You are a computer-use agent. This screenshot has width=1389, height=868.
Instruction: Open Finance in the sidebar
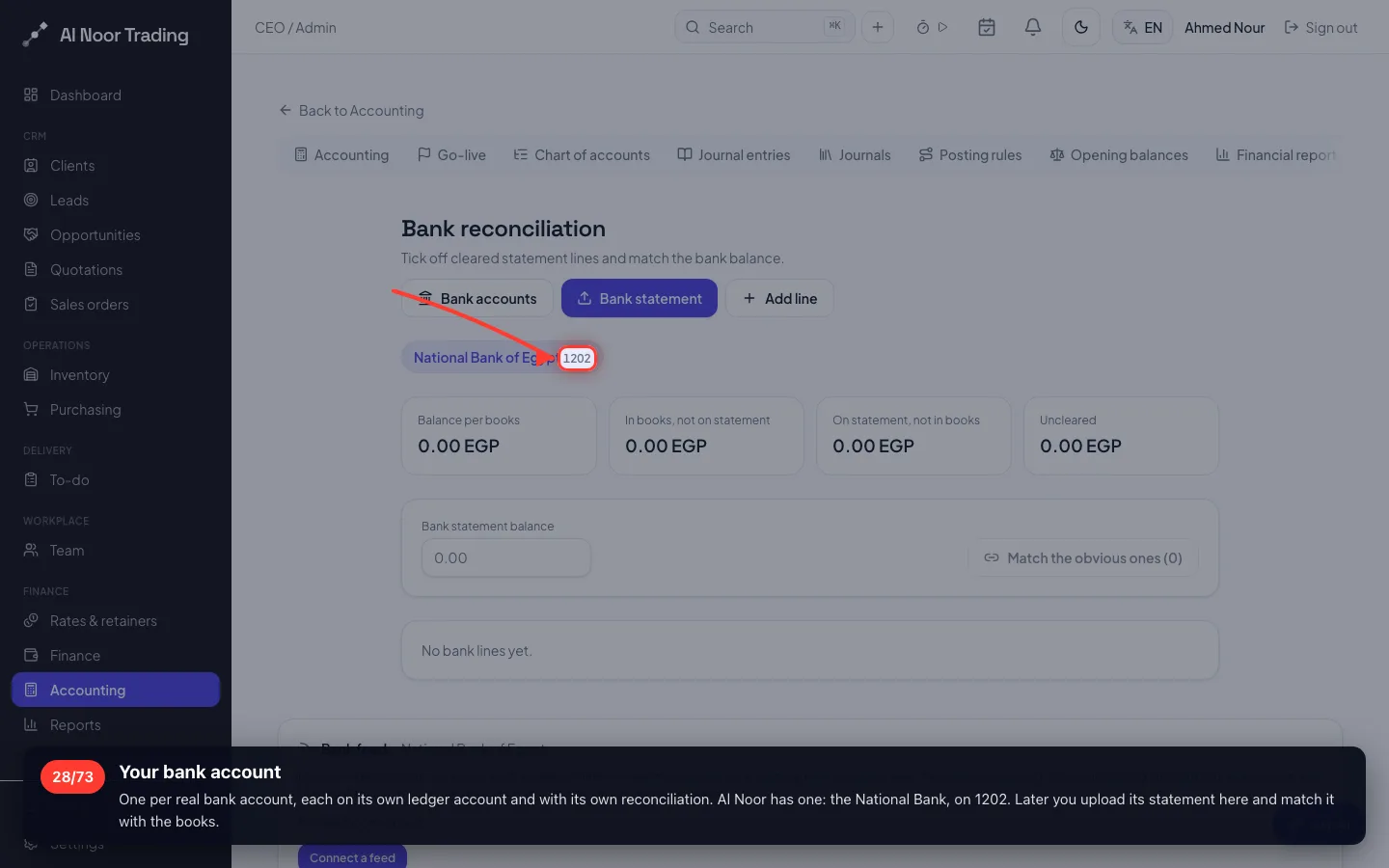click(116, 655)
